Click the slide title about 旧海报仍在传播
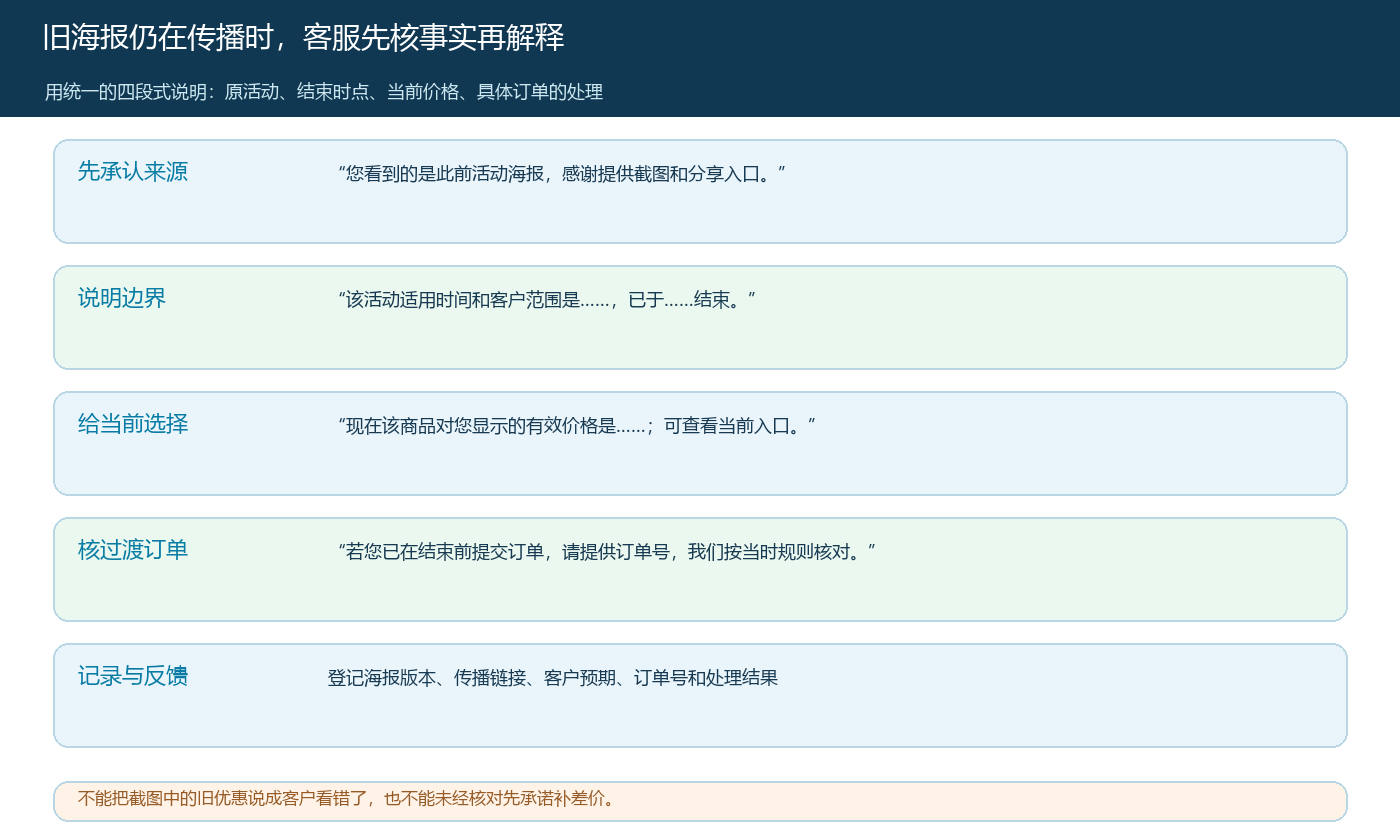The height and width of the screenshot is (840, 1400). click(x=303, y=38)
